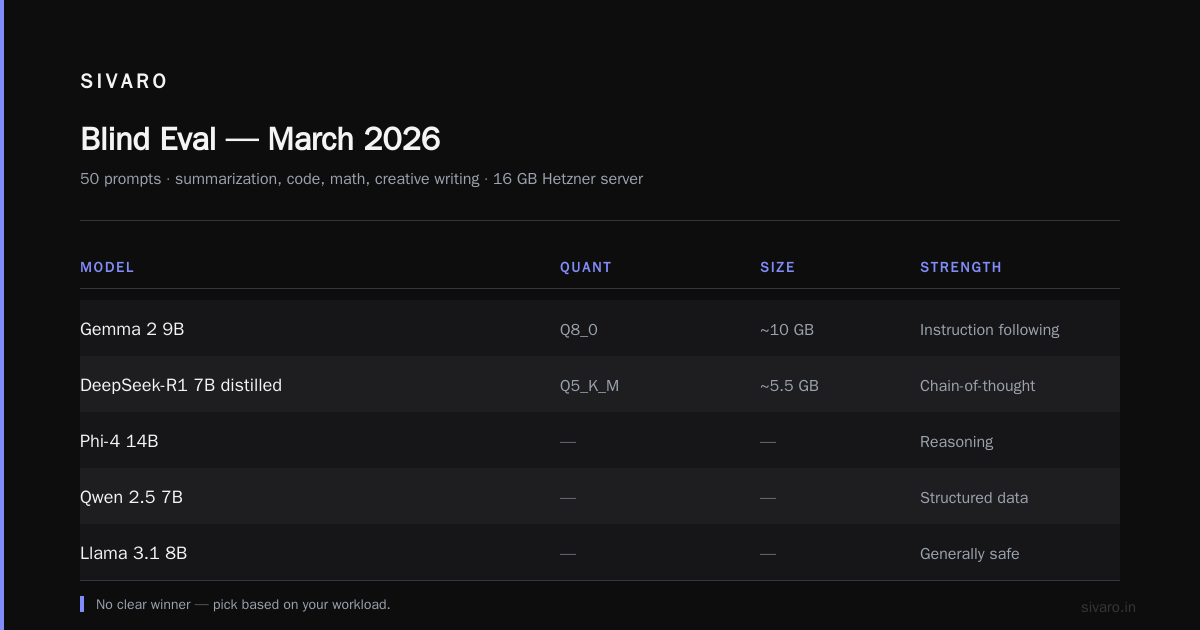Viewport: 1200px width, 630px height.
Task: Select the ~5.5 GB size cell
Action: (x=789, y=386)
